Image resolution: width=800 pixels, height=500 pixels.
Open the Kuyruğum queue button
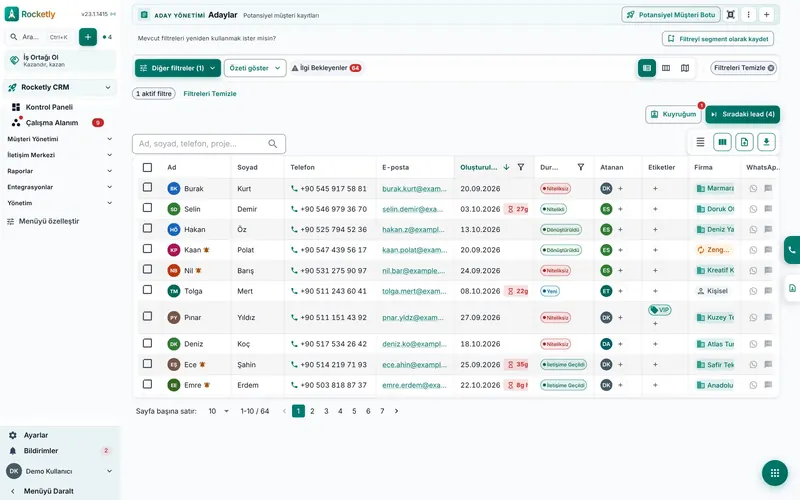(x=673, y=114)
